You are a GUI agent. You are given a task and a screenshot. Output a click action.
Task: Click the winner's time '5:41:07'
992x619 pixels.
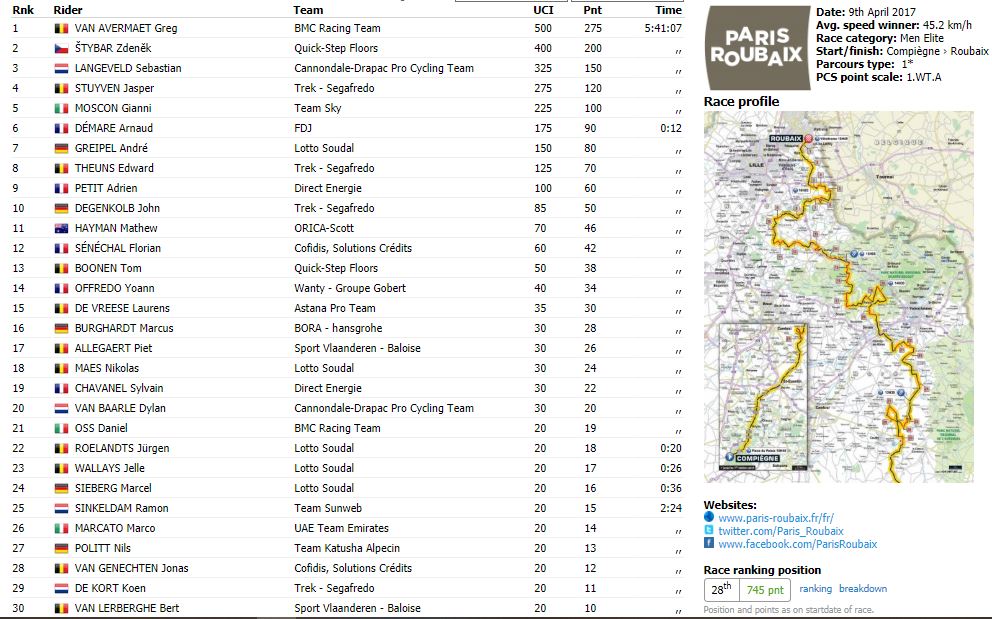(663, 28)
